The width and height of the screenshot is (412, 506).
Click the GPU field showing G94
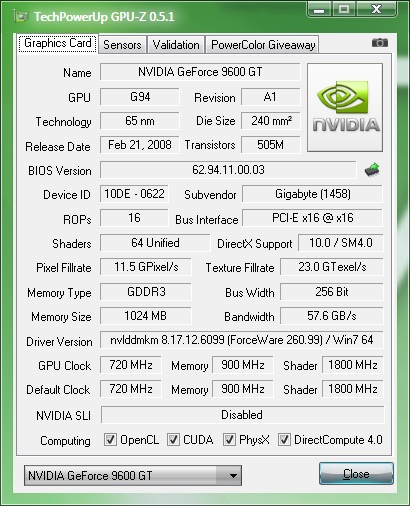pos(140,97)
